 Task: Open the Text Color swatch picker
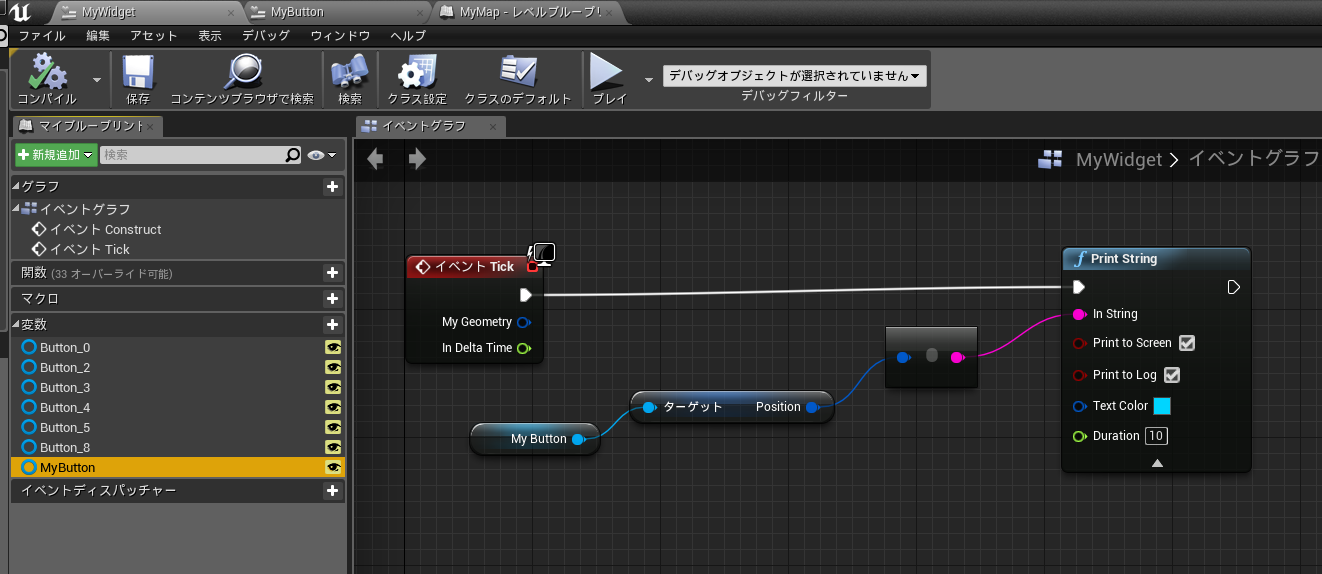point(1162,406)
